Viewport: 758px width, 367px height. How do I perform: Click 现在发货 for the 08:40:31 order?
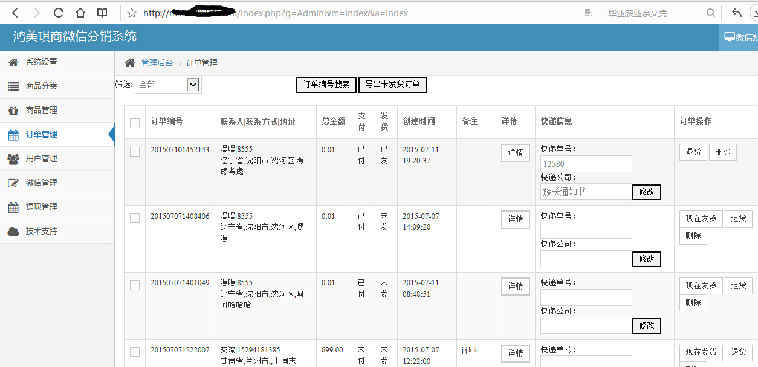click(x=701, y=285)
